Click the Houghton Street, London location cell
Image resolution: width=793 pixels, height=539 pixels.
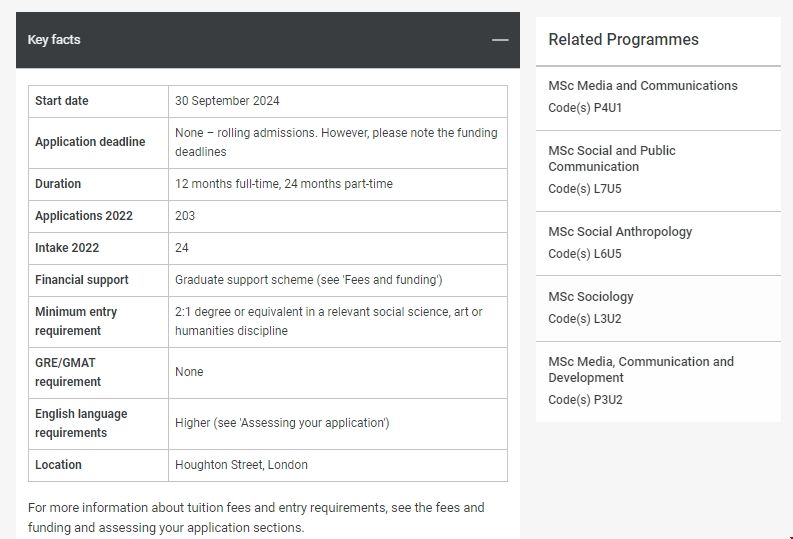click(x=241, y=465)
